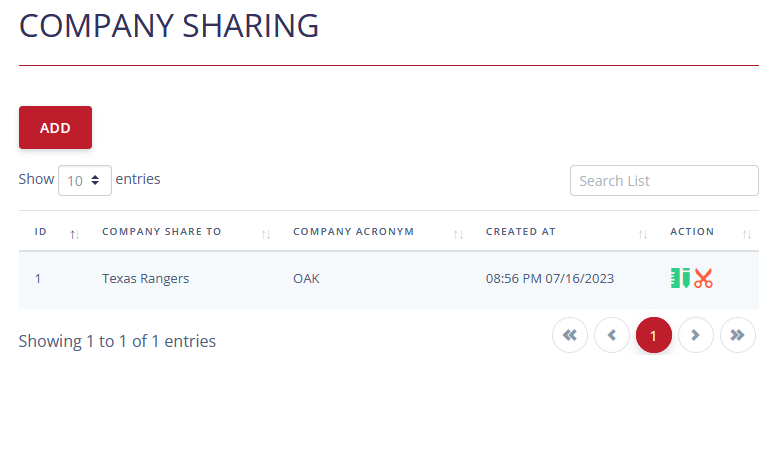The height and width of the screenshot is (457, 773).
Task: Select page 1 in pagination
Action: tap(654, 335)
